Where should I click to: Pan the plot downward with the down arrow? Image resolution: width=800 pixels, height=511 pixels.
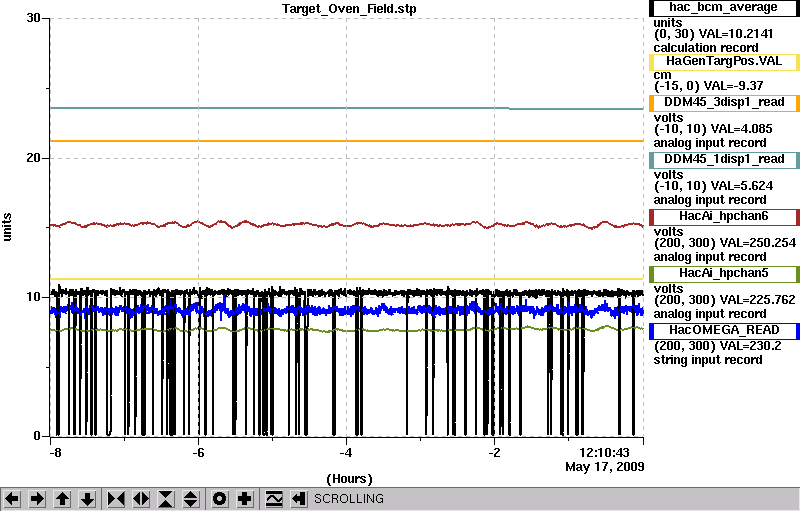(x=88, y=498)
